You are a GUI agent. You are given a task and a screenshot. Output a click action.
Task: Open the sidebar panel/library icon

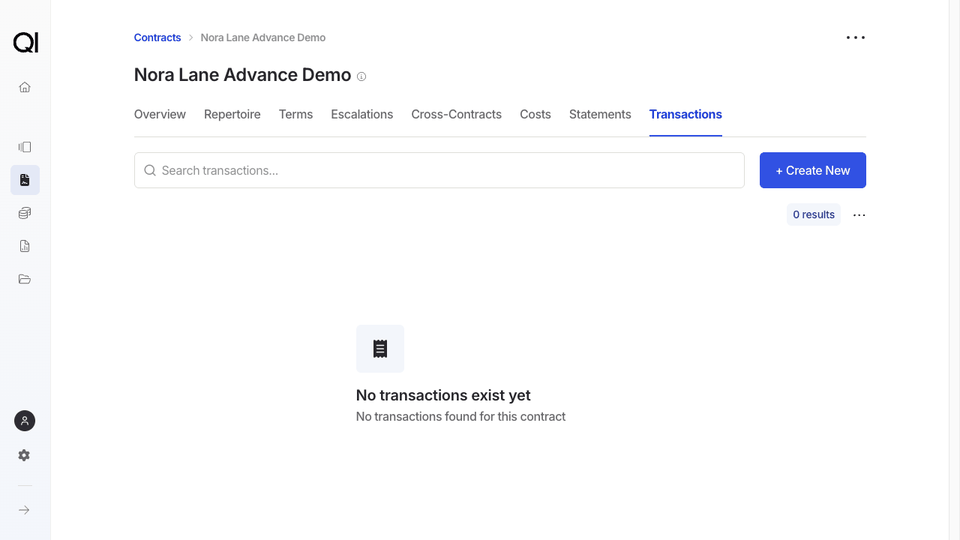pyautogui.click(x=24, y=147)
